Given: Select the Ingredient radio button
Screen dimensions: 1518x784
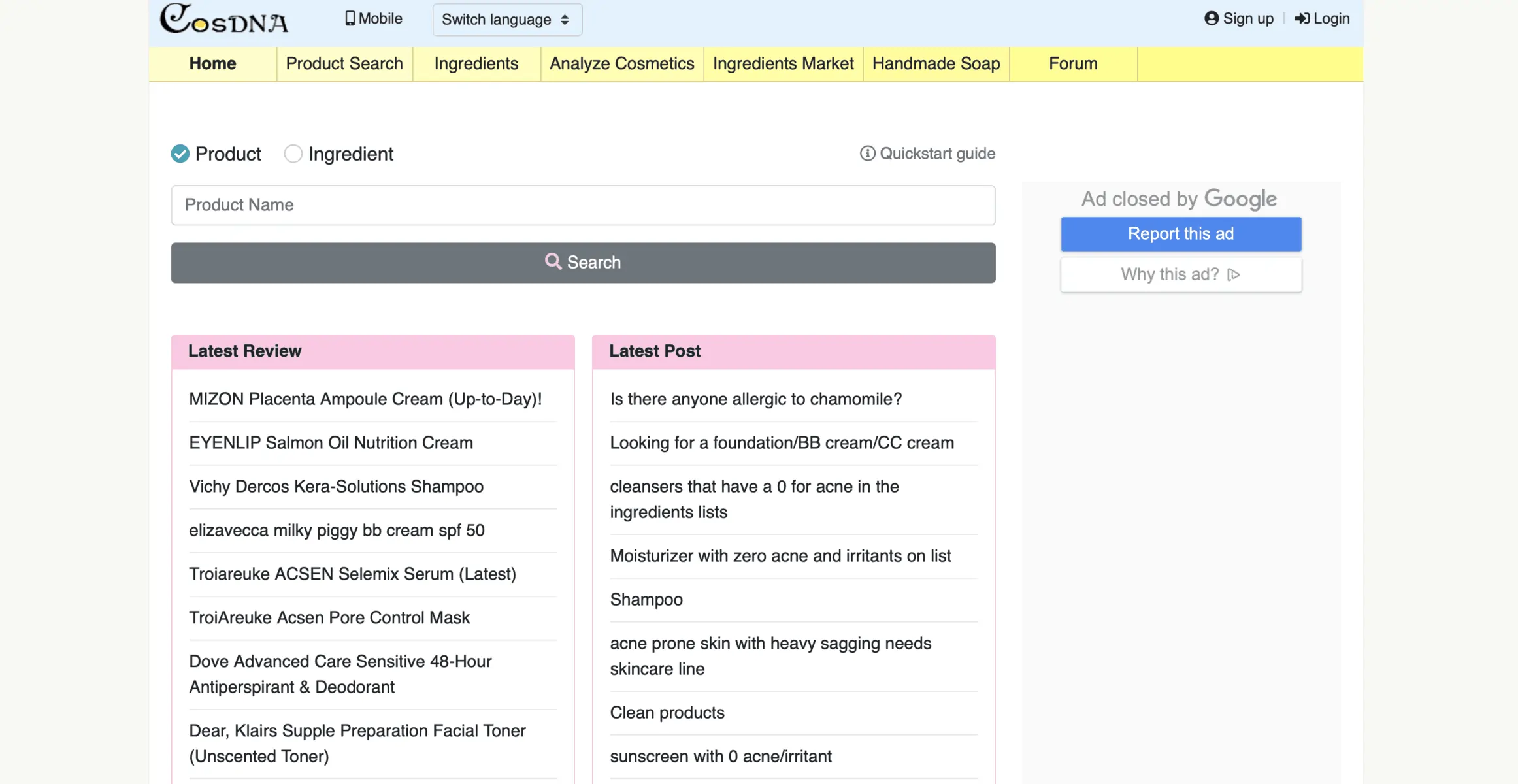Looking at the screenshot, I should click(x=293, y=154).
